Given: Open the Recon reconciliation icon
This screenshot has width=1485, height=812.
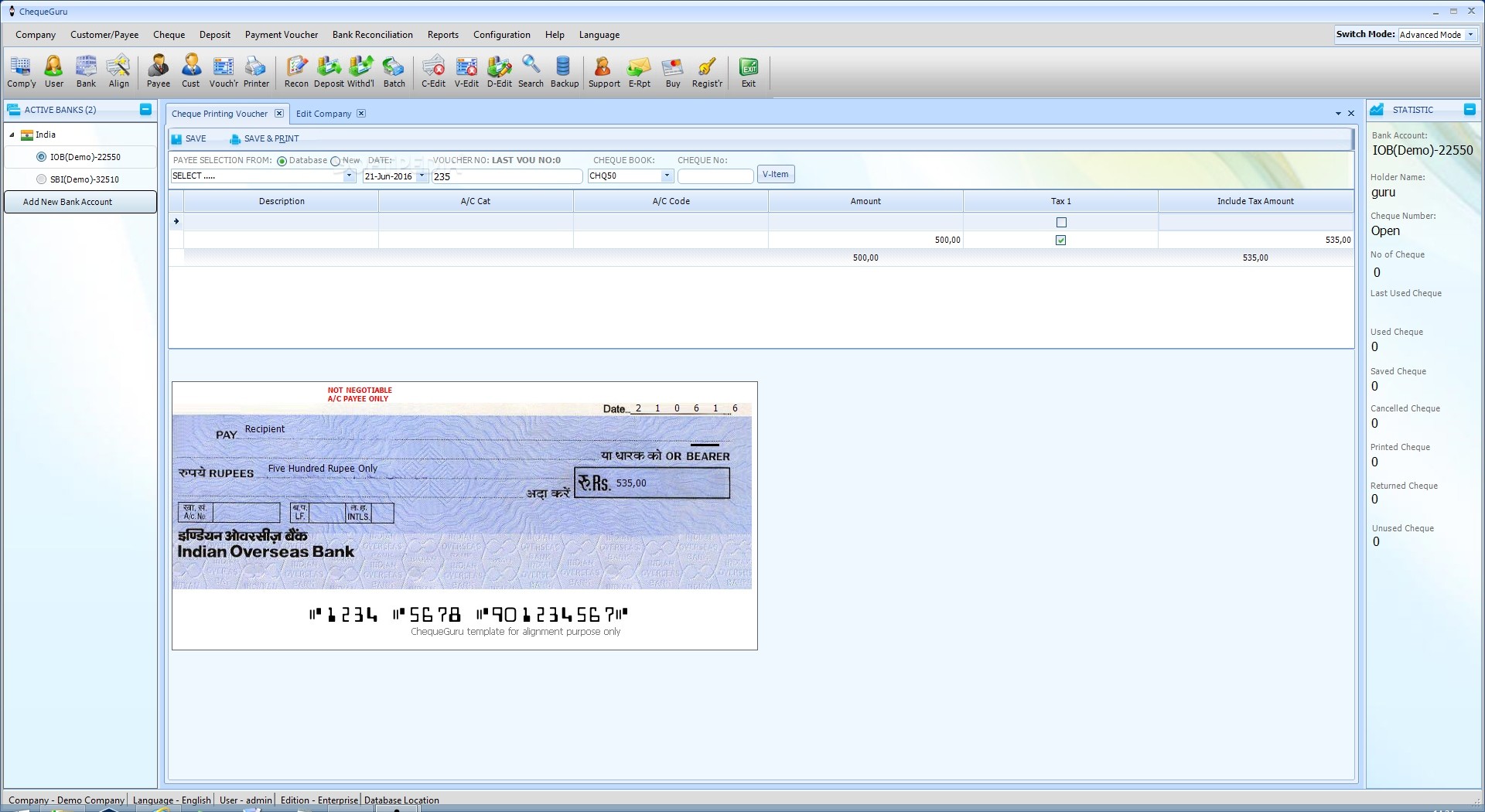Looking at the screenshot, I should [296, 72].
